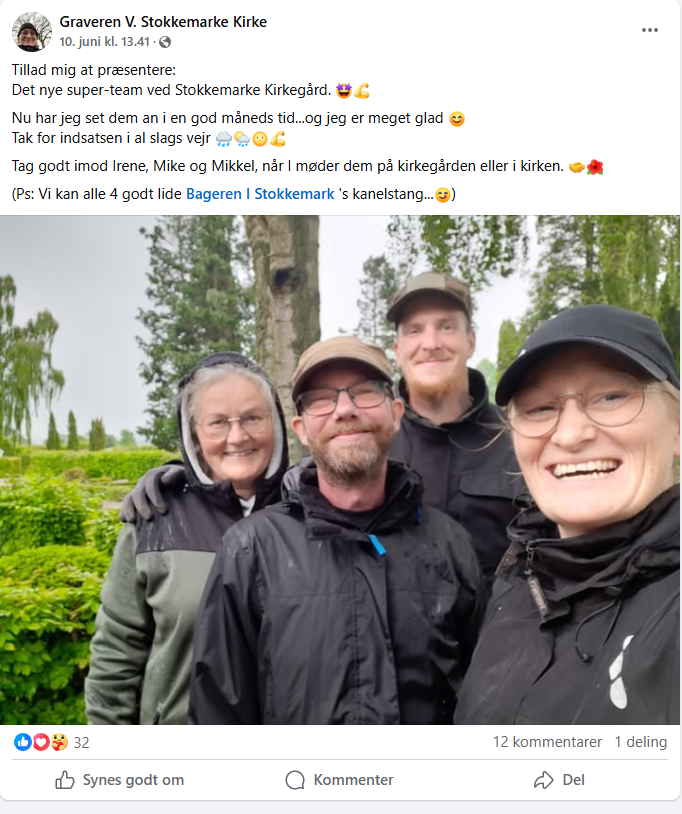
Task: Click the speech bubble Kommenter icon
Action: click(295, 780)
